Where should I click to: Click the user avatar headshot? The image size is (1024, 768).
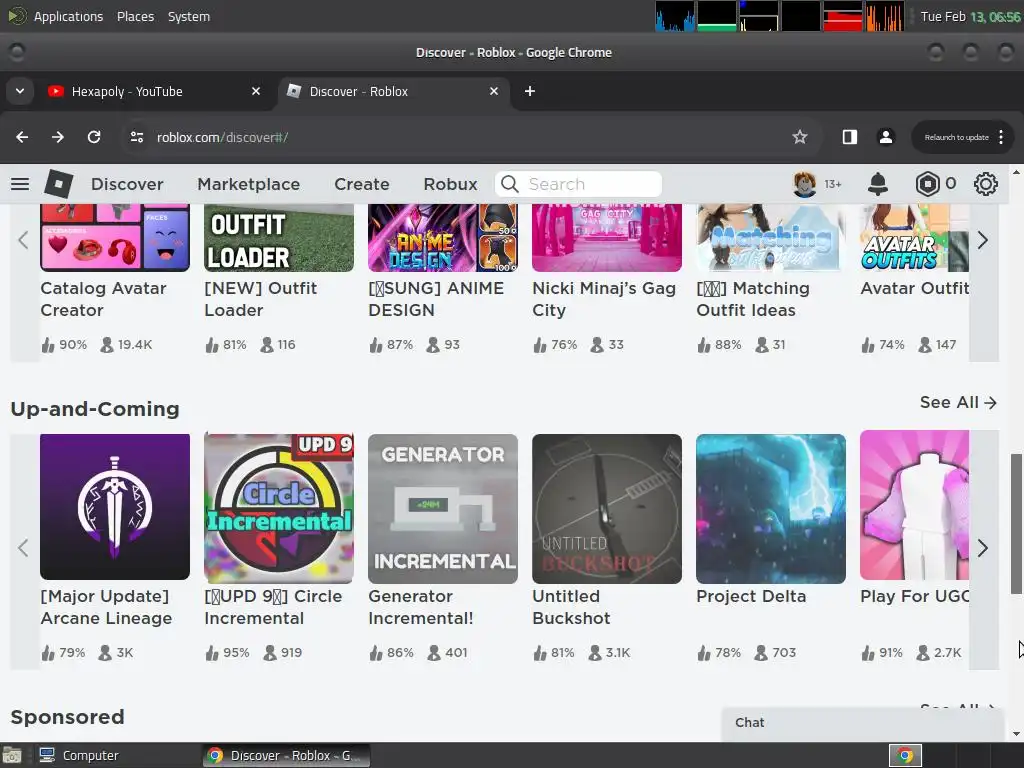pyautogui.click(x=805, y=184)
